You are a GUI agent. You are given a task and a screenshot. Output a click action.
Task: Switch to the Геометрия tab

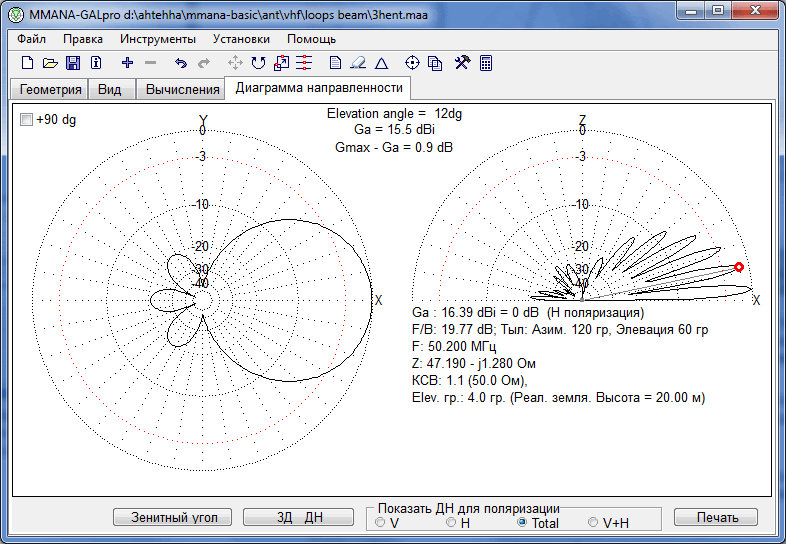point(50,89)
